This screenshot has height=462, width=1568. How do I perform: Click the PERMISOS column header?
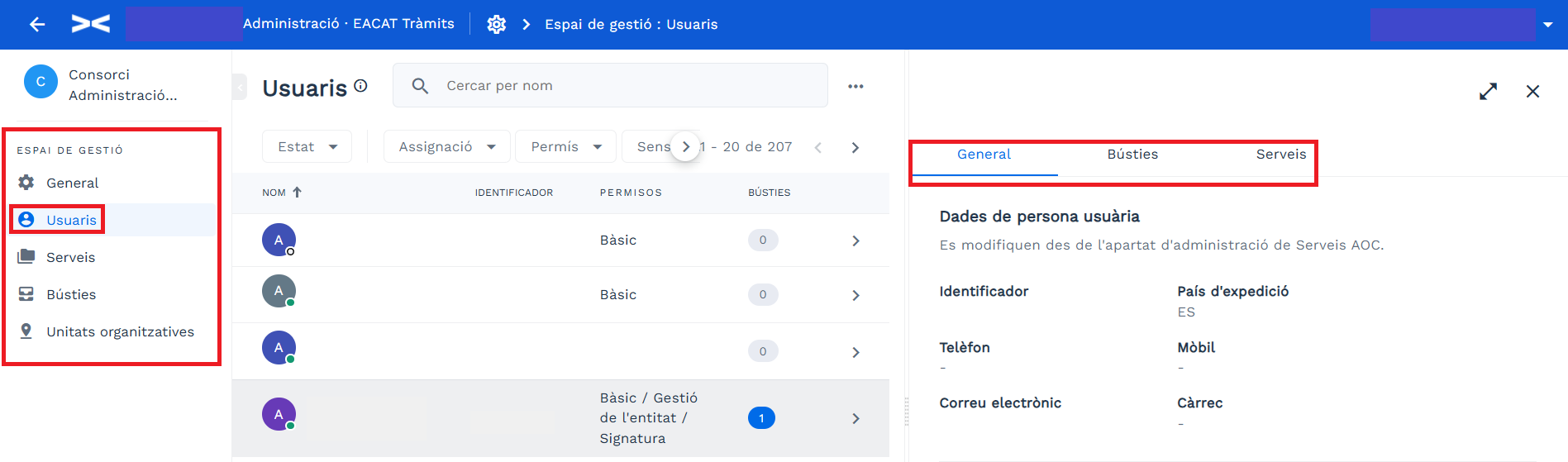pyautogui.click(x=631, y=193)
